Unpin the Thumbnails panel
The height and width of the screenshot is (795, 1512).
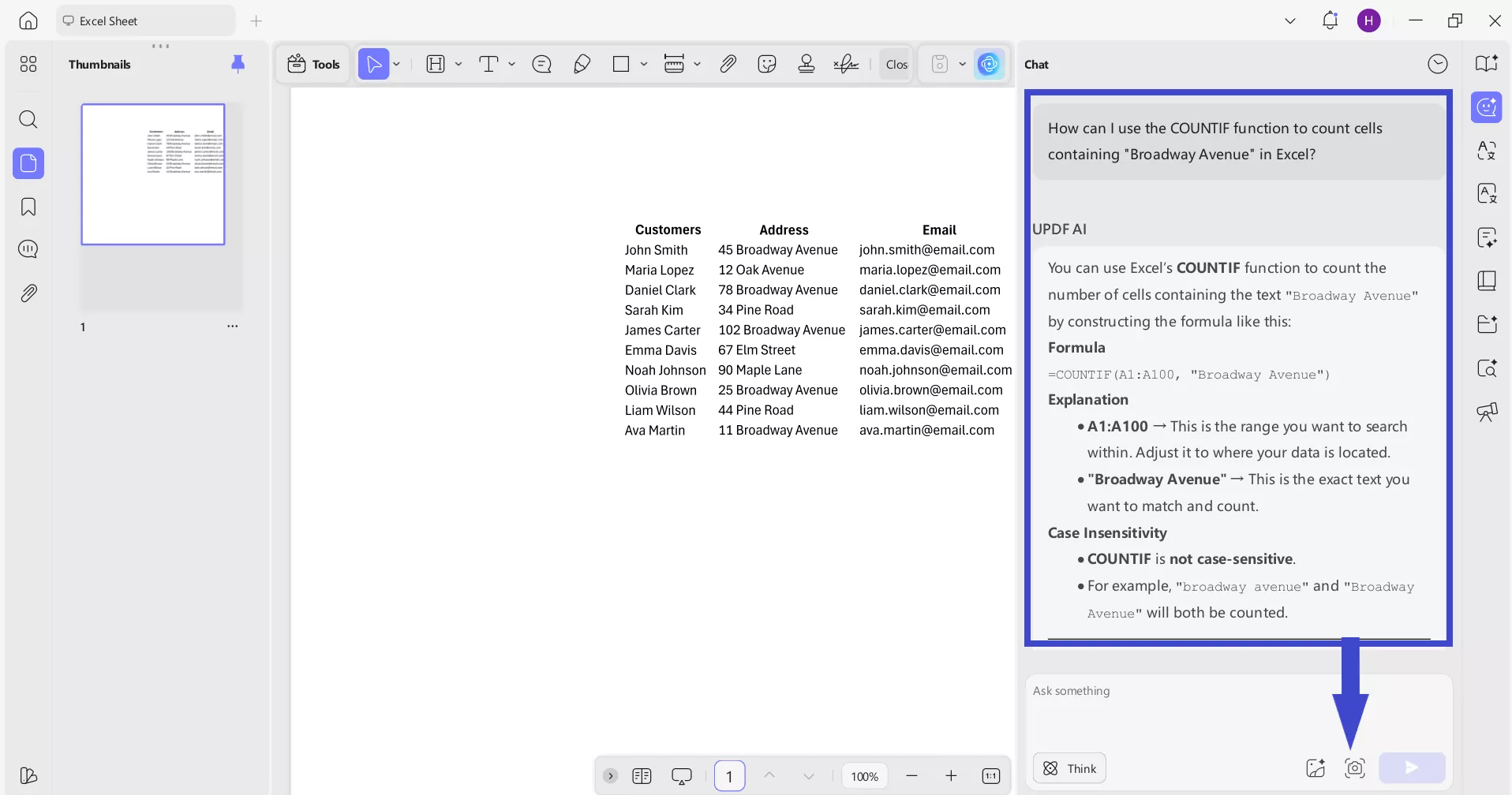(x=238, y=64)
